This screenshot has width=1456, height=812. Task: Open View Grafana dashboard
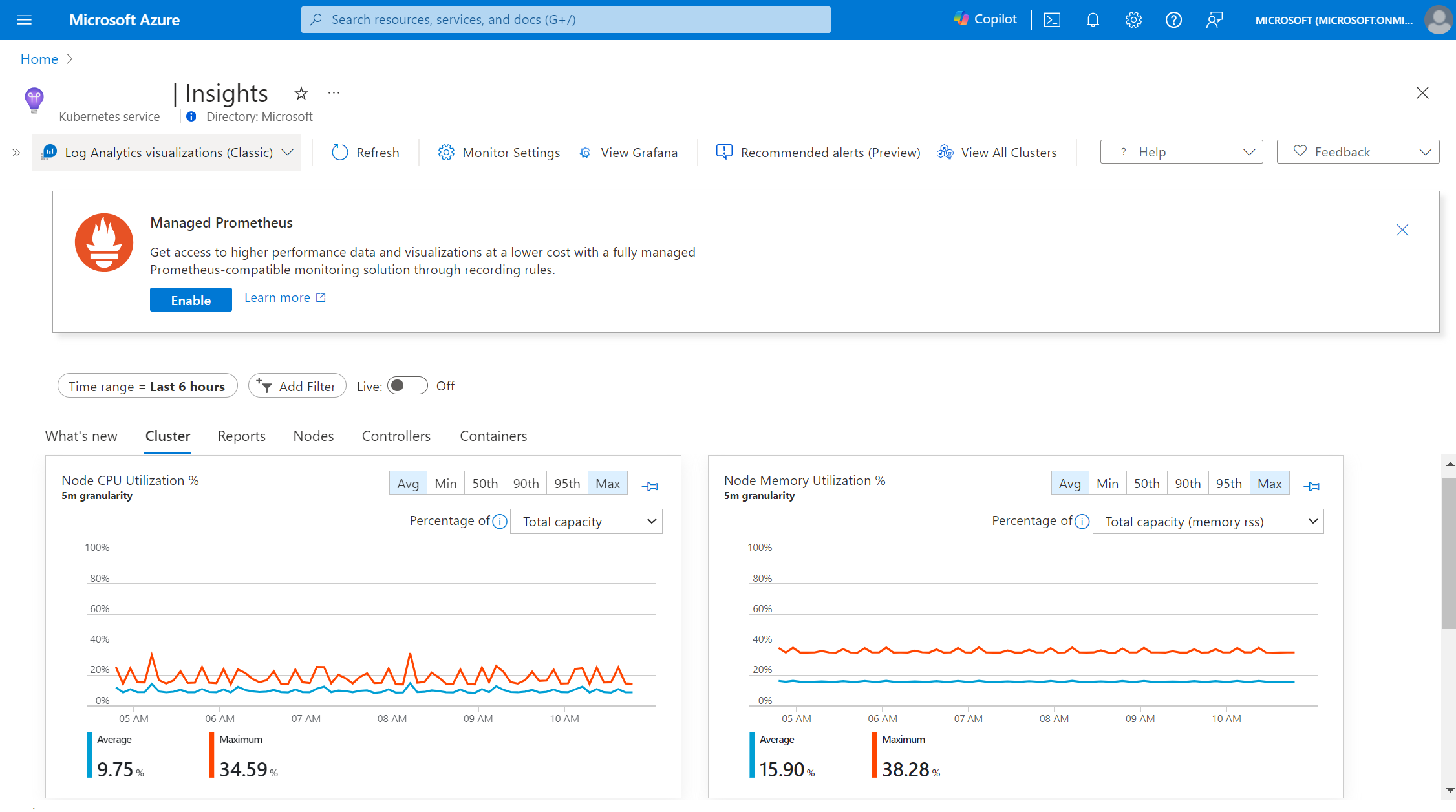click(628, 151)
